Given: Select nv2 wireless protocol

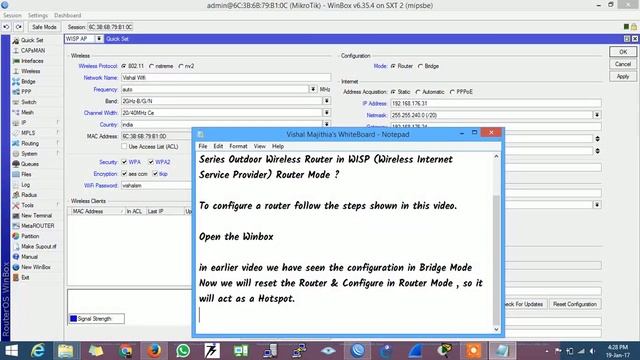Looking at the screenshot, I should click(x=181, y=66).
